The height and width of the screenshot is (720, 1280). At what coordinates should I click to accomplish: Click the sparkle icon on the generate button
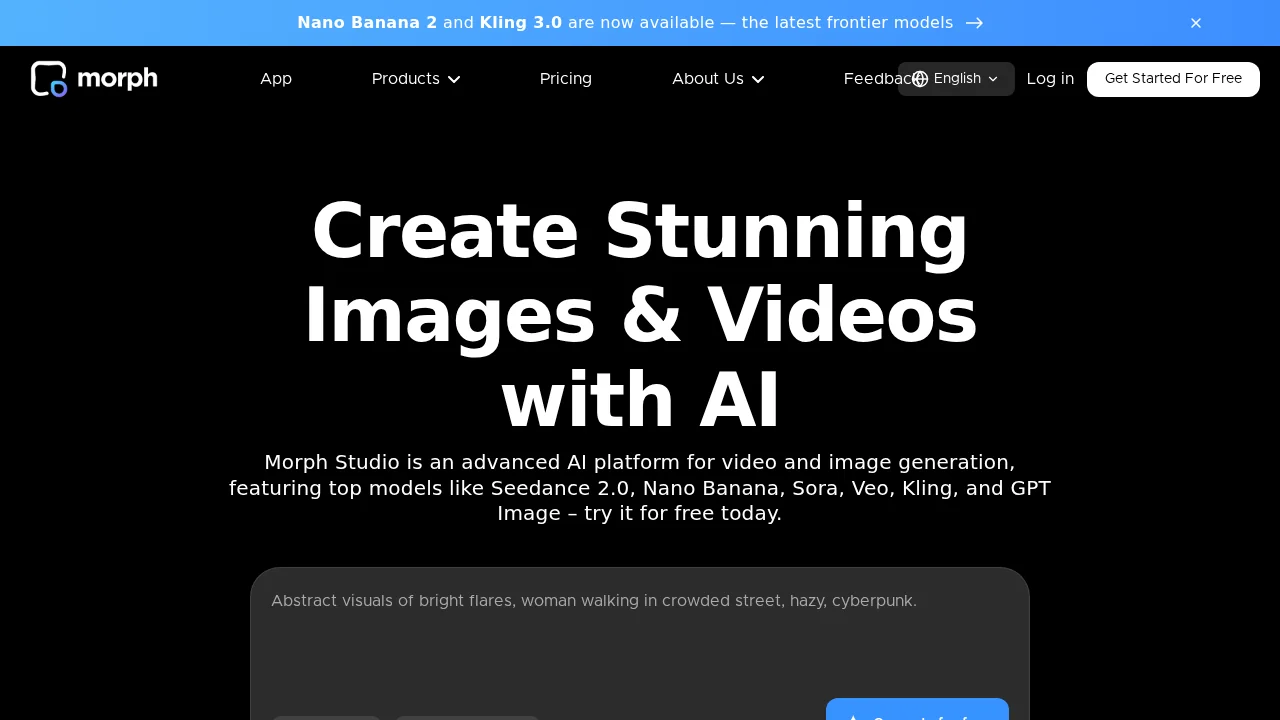[852, 718]
